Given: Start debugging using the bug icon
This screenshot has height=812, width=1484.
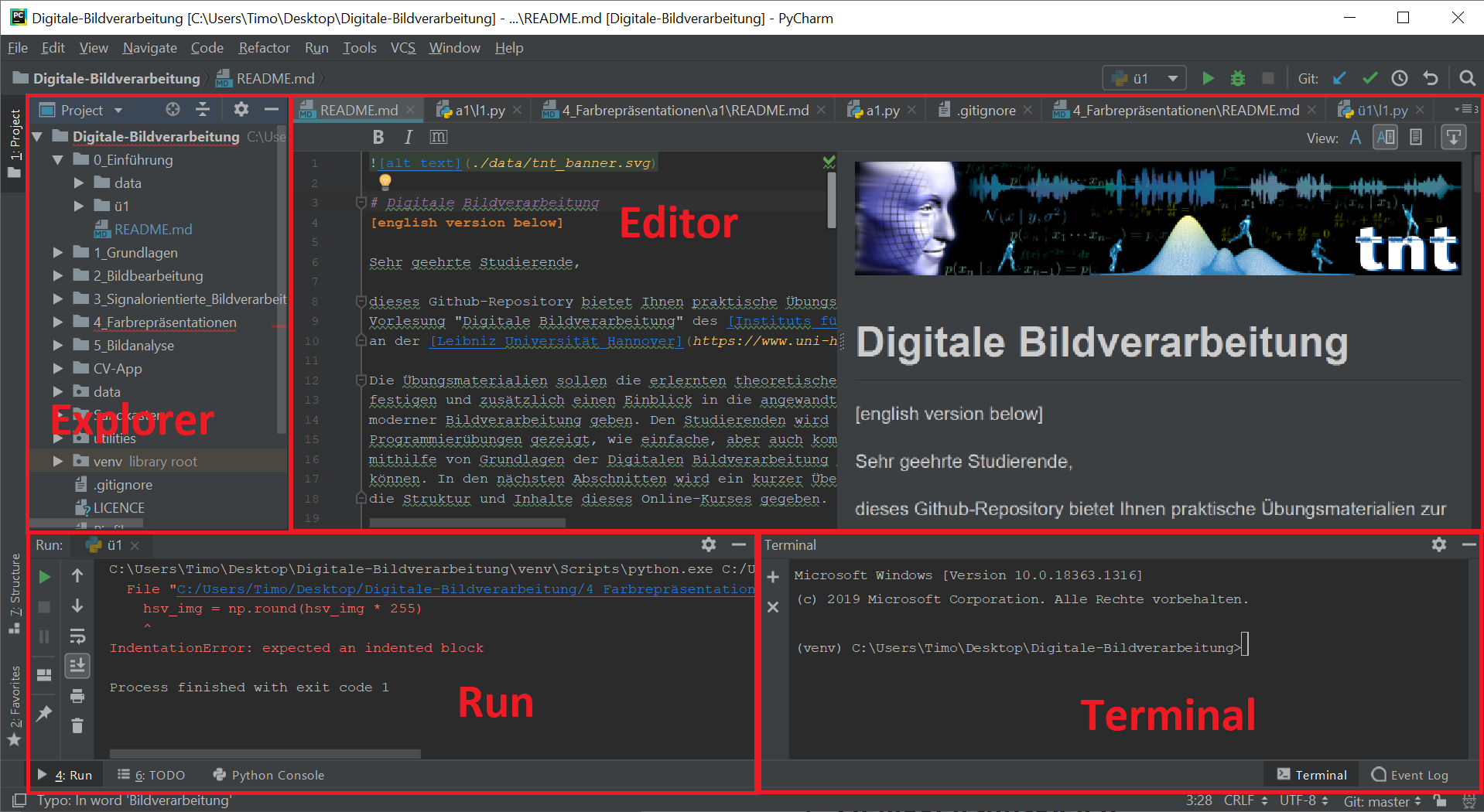Looking at the screenshot, I should tap(1238, 77).
